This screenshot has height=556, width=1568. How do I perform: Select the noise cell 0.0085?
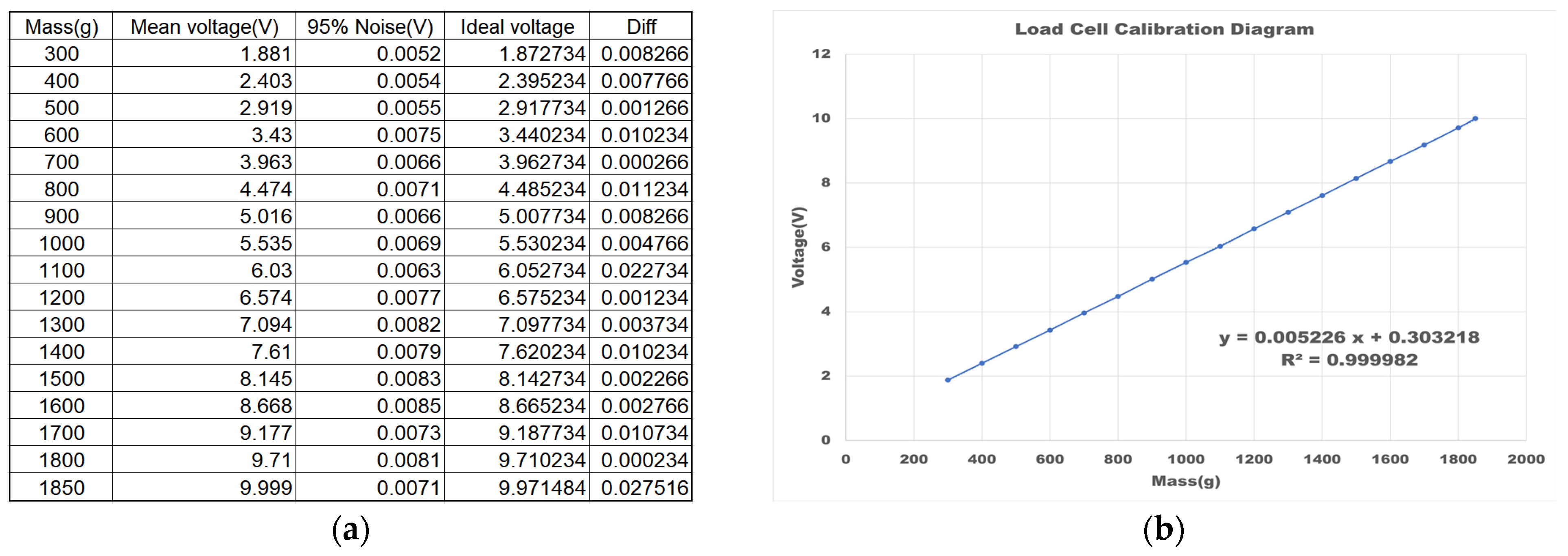[x=408, y=406]
